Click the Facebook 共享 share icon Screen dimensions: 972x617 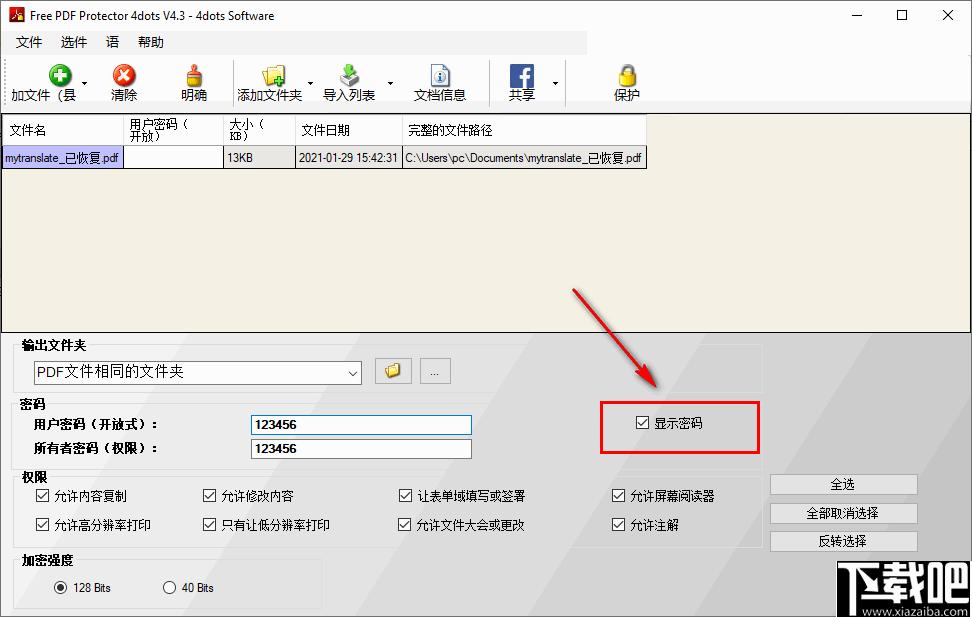point(521,76)
